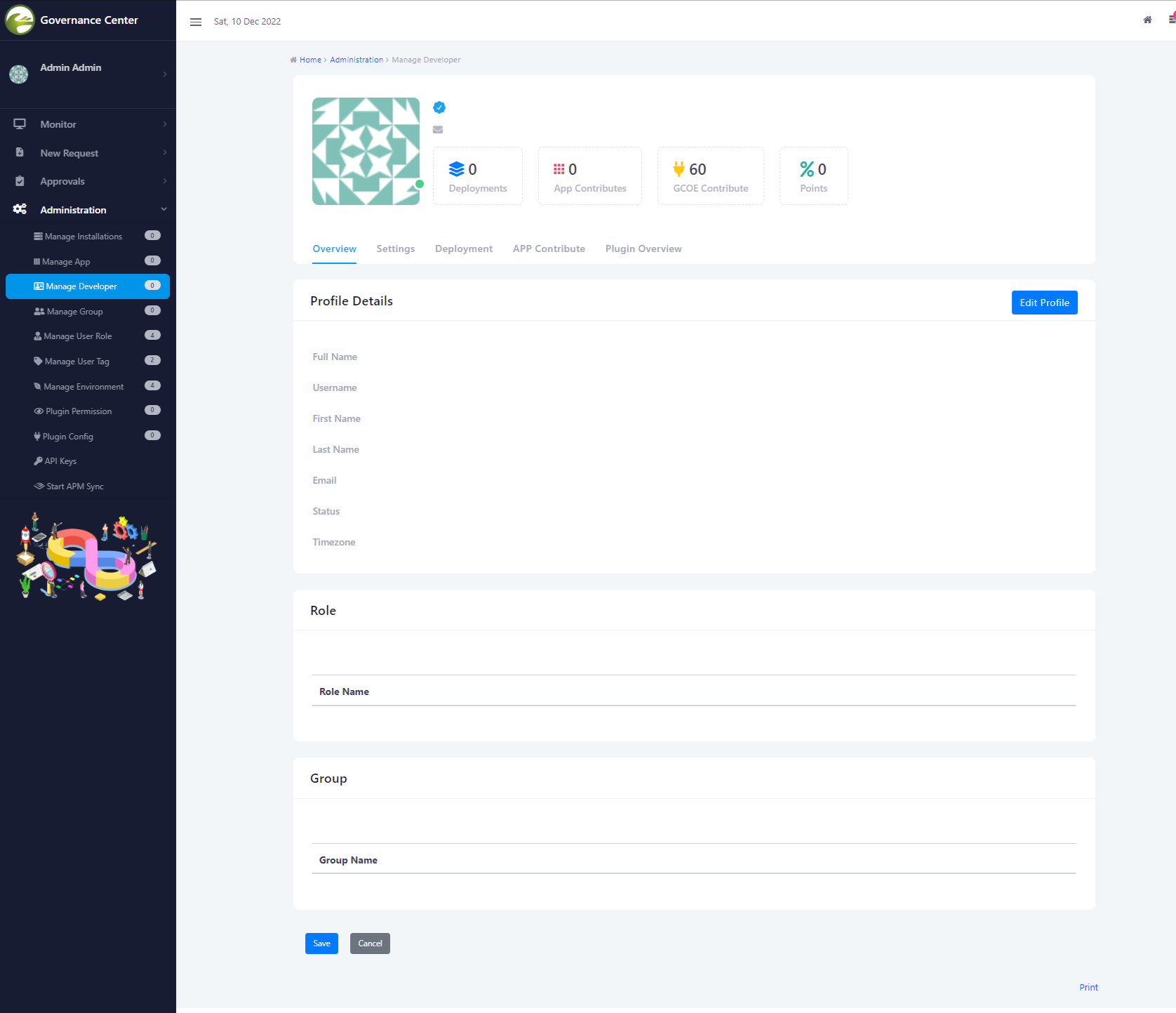
Task: Click the Administration gears icon
Action: click(x=20, y=209)
